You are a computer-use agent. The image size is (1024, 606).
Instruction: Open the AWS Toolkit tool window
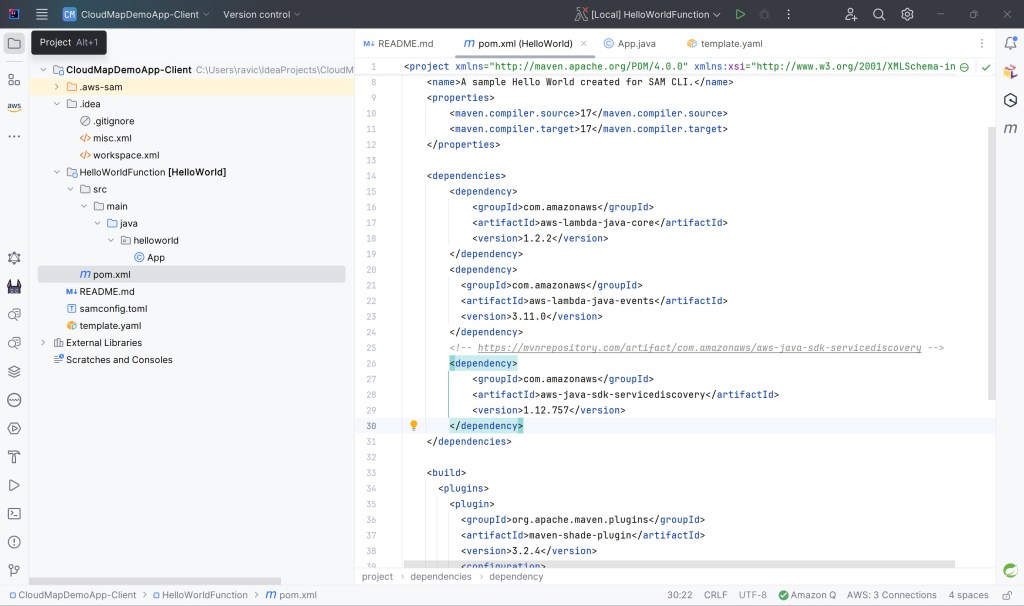[x=14, y=107]
